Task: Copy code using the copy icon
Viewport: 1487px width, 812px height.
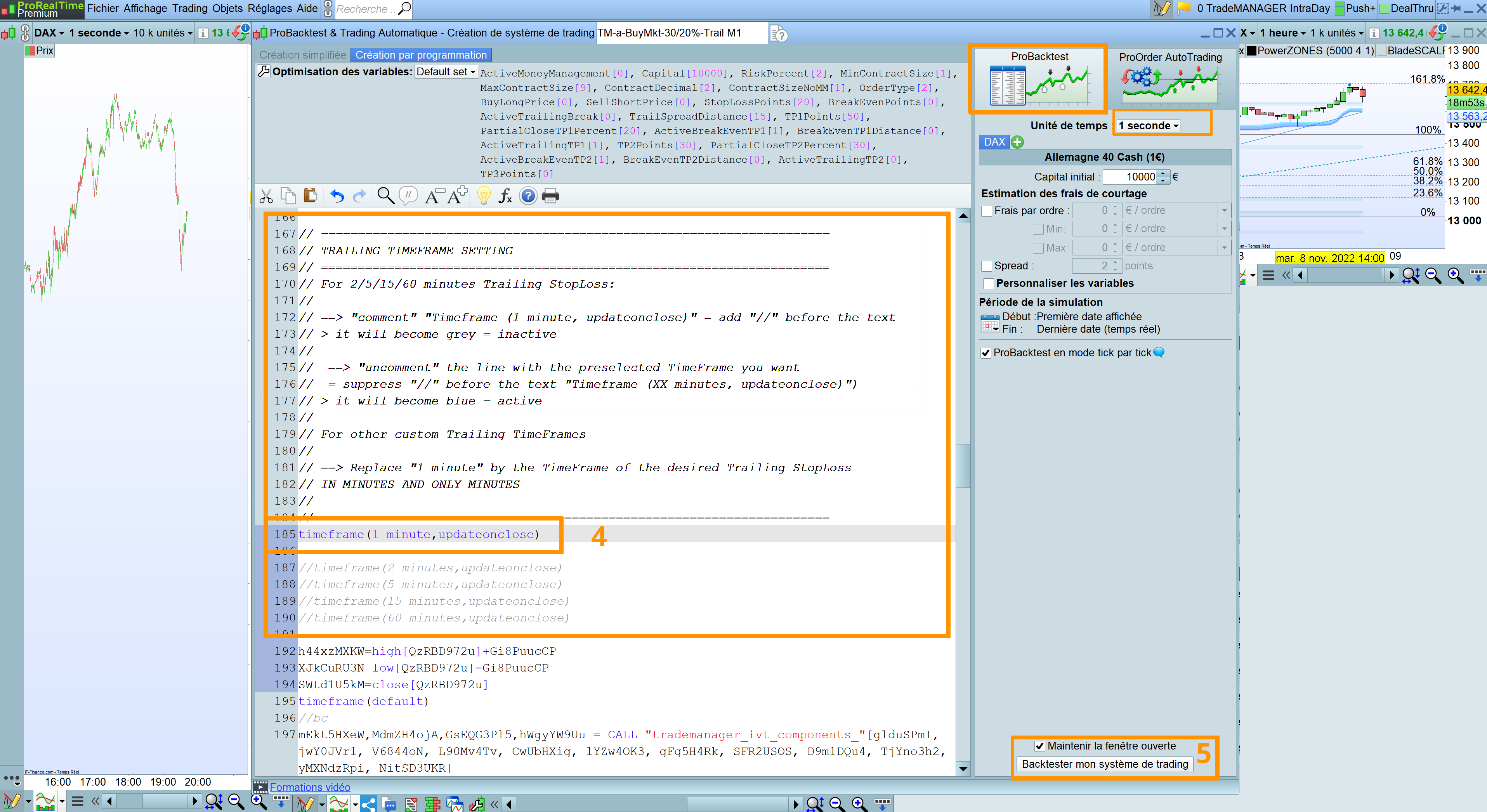Action: pyautogui.click(x=288, y=196)
